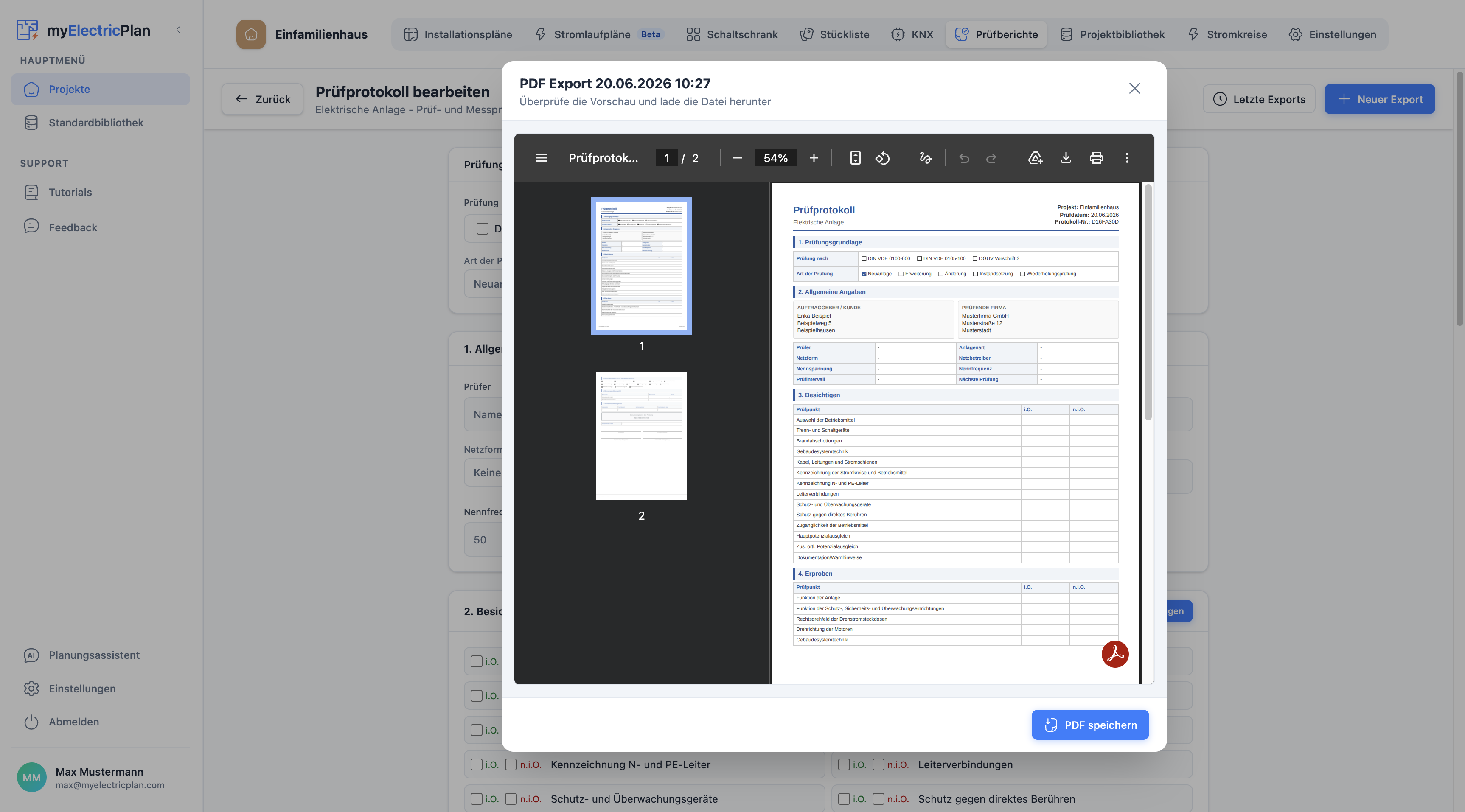Check n.i.O. for Schutz- und Überwachungsgeräte
This screenshot has height=812, width=1465.
(x=511, y=799)
